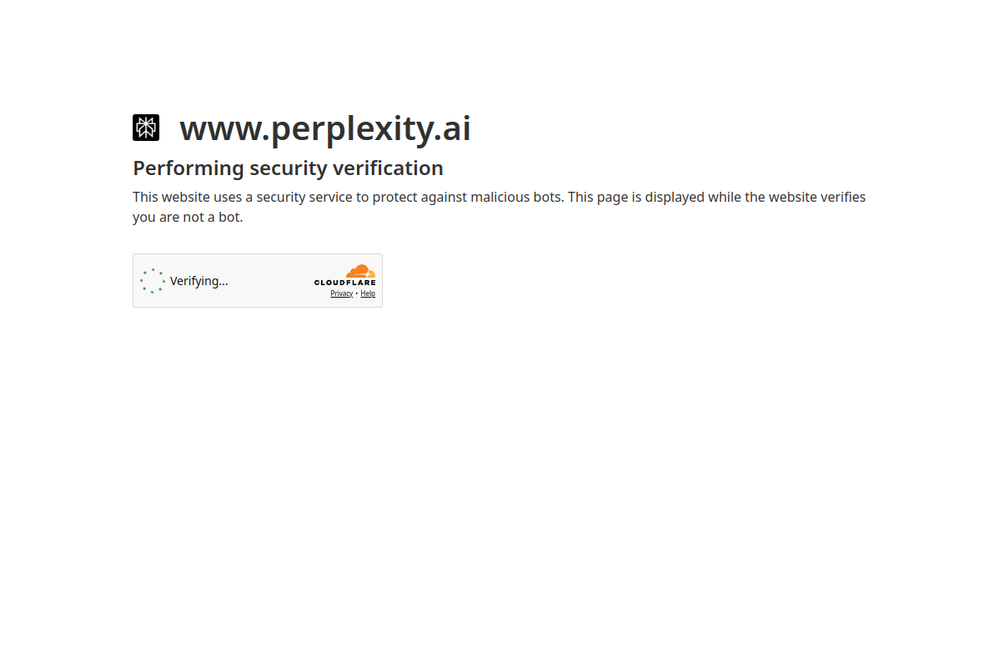The width and height of the screenshot is (1000, 667).
Task: Click the orange Cloudflare cloud logo
Action: [x=360, y=271]
